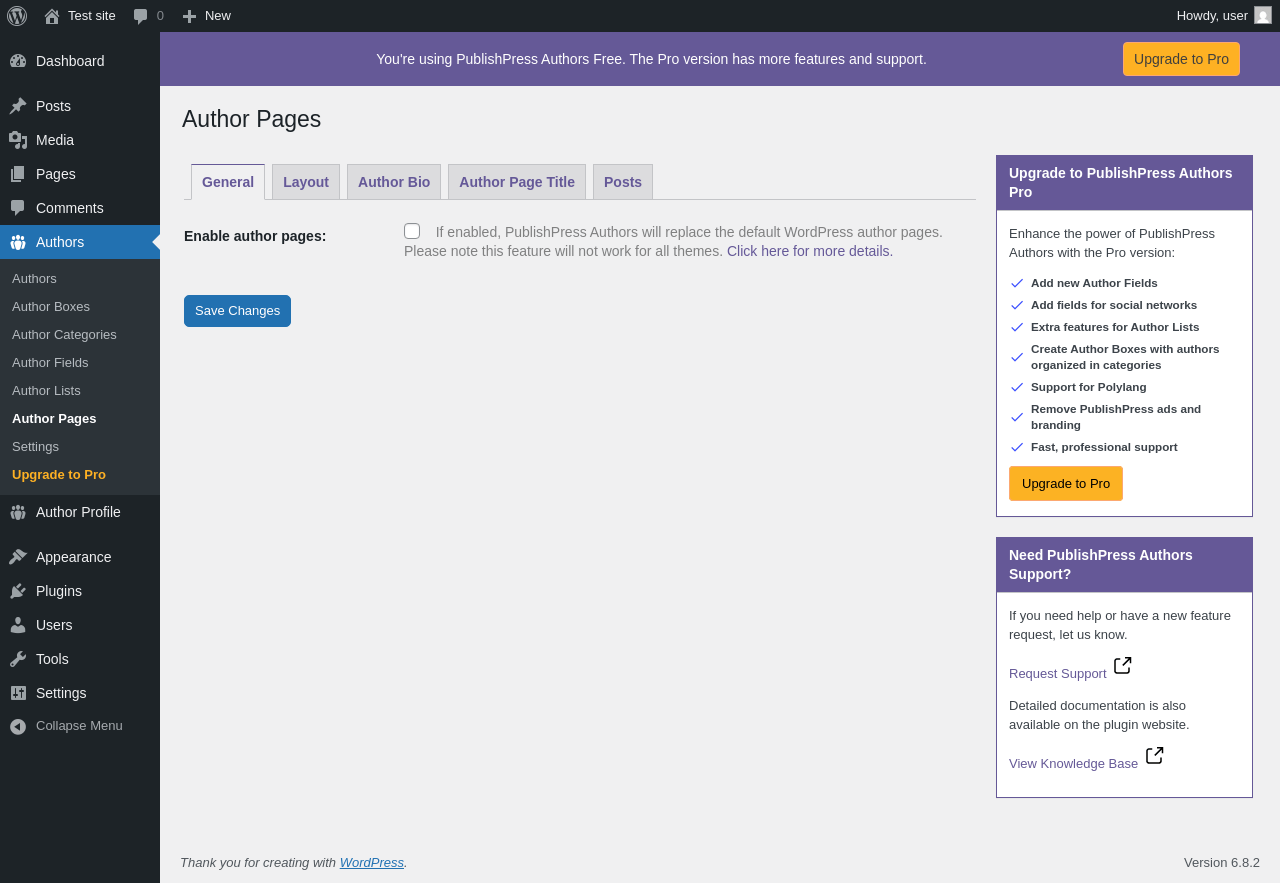The width and height of the screenshot is (1280, 883).
Task: Open Author Categories submenu item
Action: [x=64, y=334]
